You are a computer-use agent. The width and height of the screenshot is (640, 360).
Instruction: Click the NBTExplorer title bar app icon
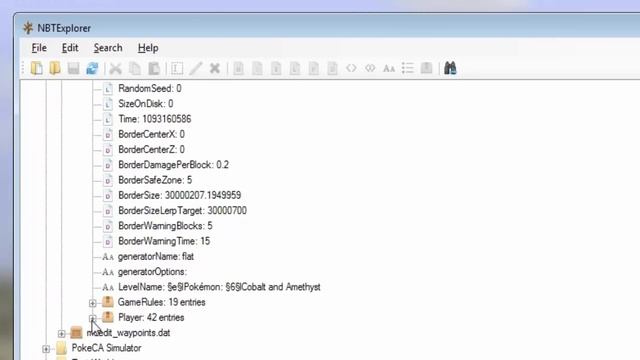(x=28, y=28)
